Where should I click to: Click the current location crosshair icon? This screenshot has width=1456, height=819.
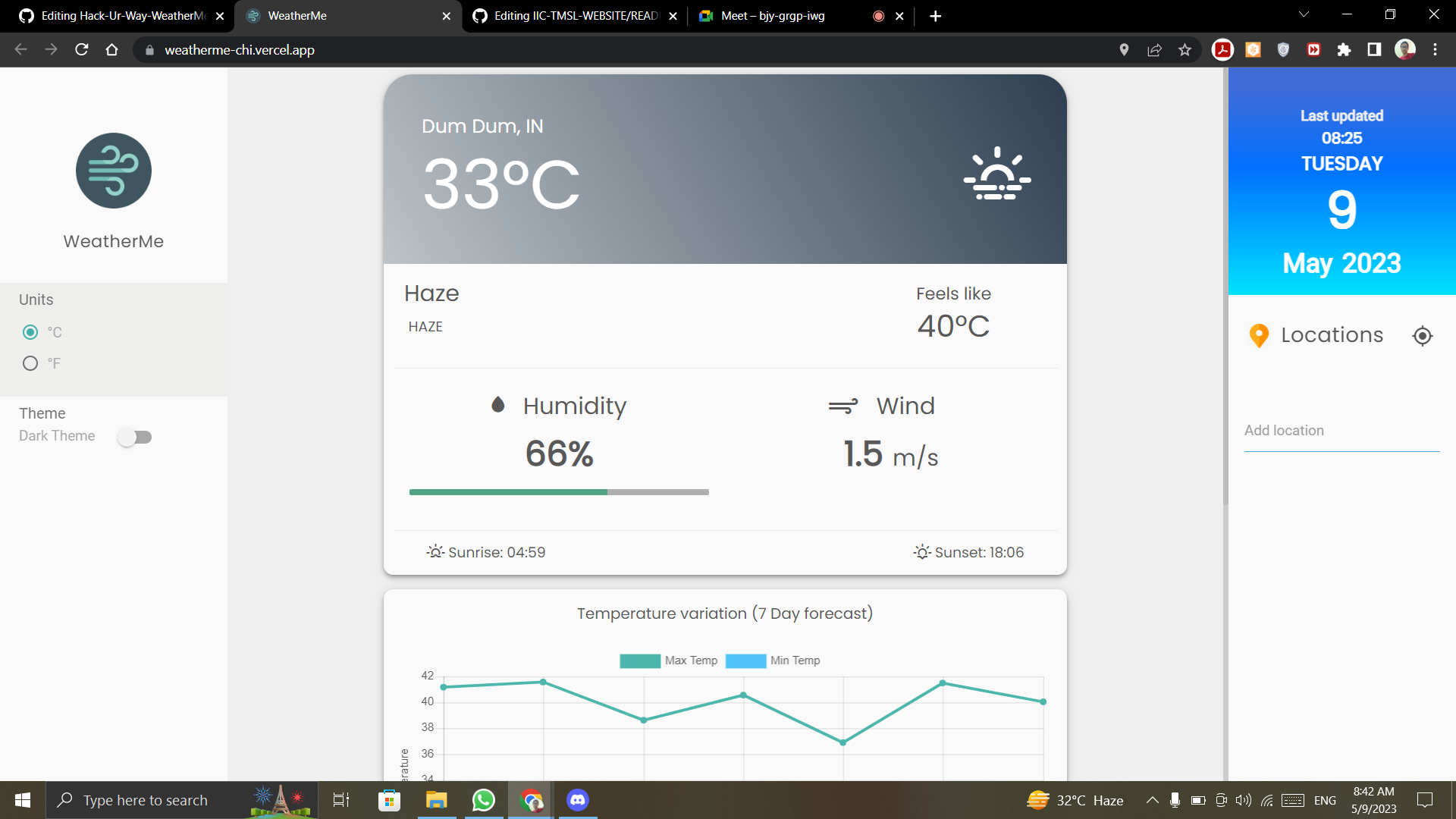(1423, 335)
